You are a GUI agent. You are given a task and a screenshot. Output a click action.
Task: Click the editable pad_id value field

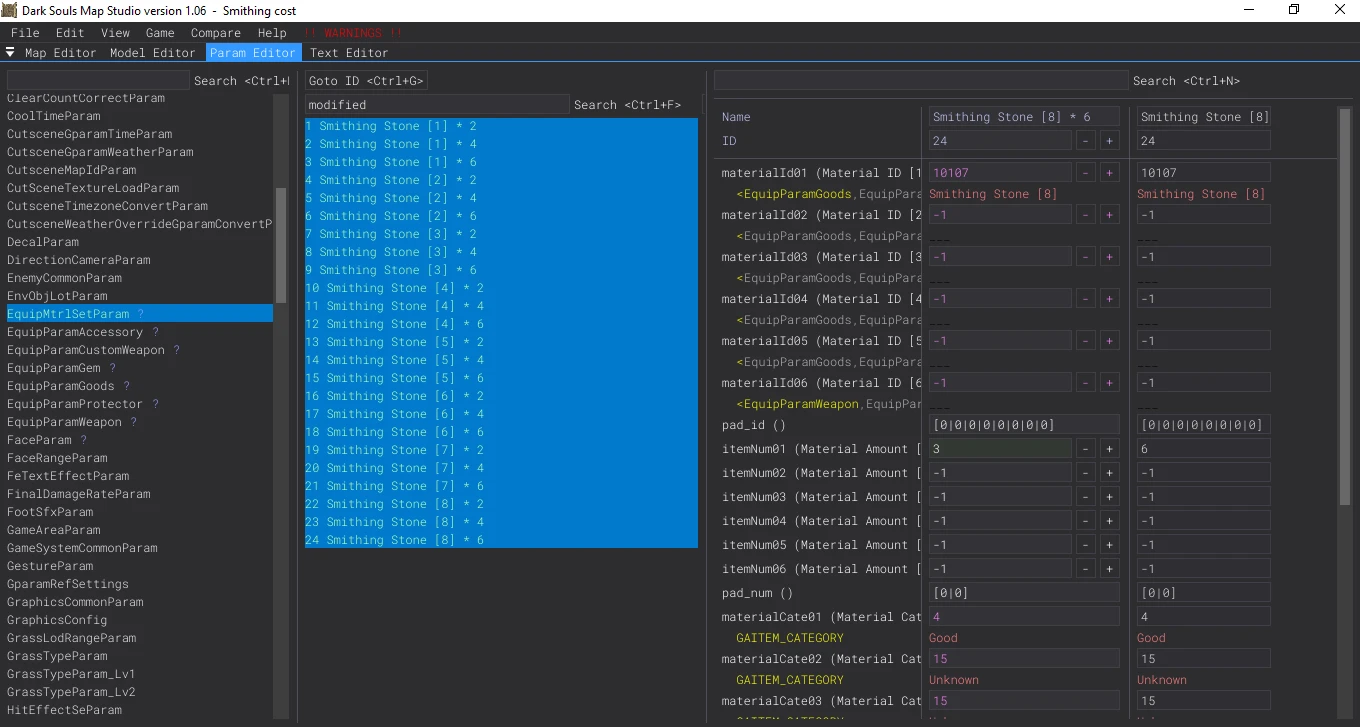[1024, 425]
